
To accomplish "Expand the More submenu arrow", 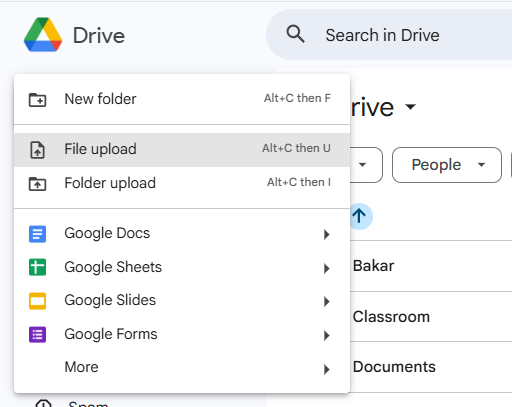I will [x=327, y=369].
